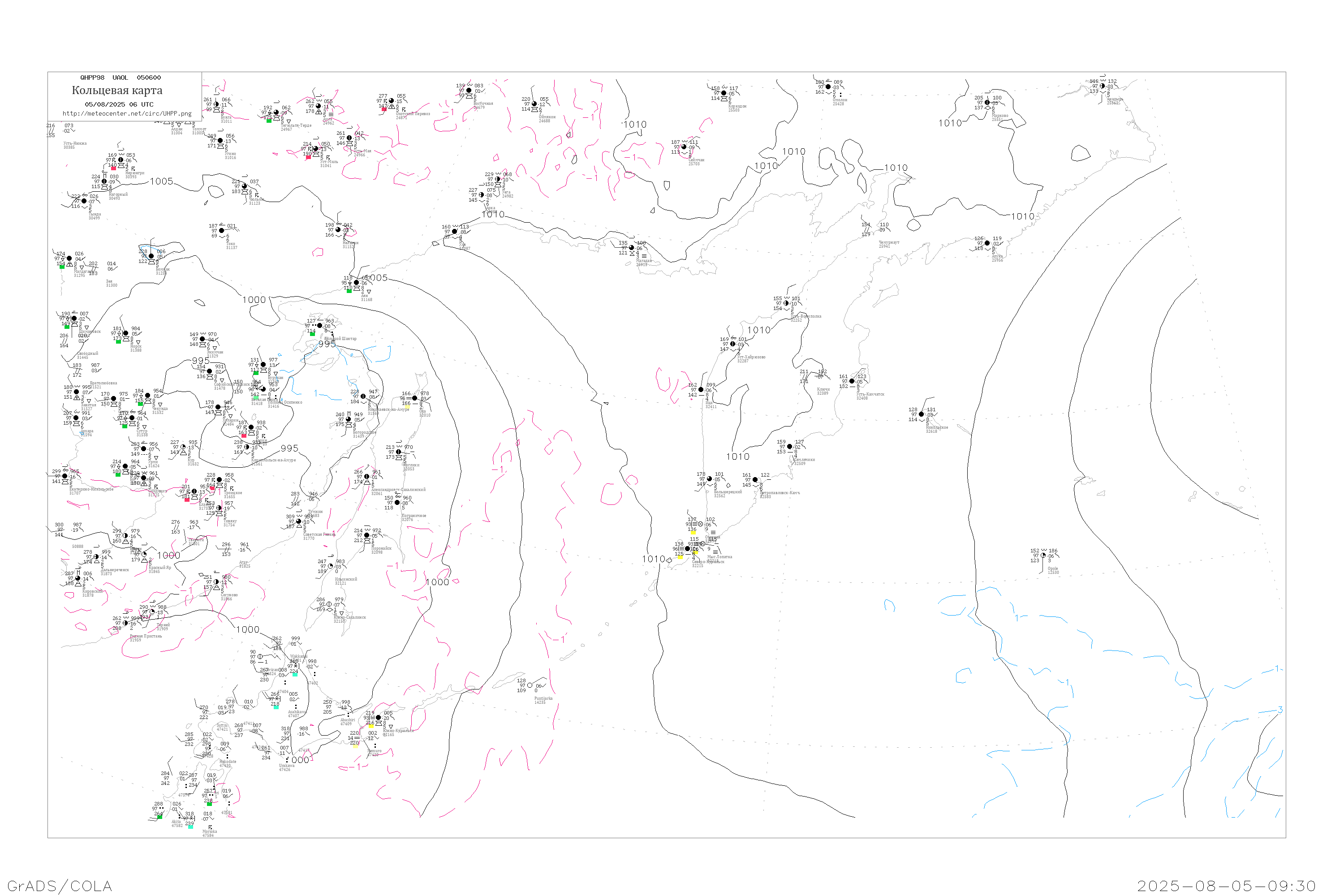Click the diamond symbol beside Большерецкий station
The height and width of the screenshot is (896, 1344).
click(x=728, y=485)
